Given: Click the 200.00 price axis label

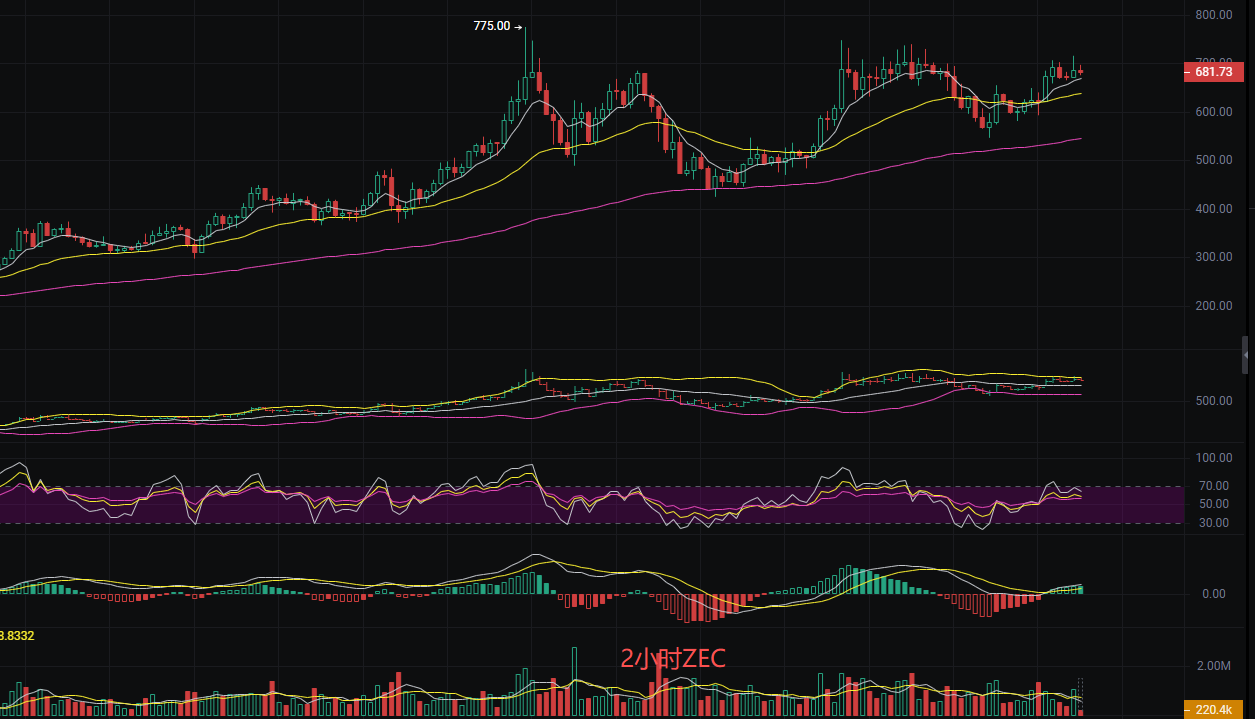Looking at the screenshot, I should (1212, 306).
